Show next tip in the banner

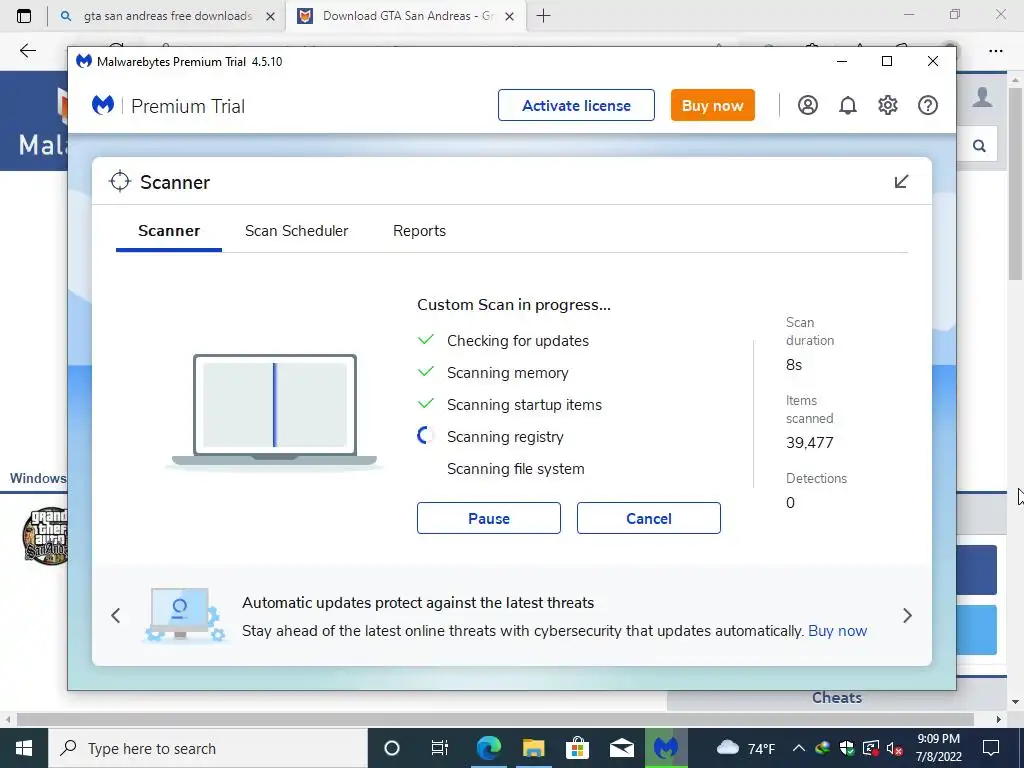pos(907,615)
